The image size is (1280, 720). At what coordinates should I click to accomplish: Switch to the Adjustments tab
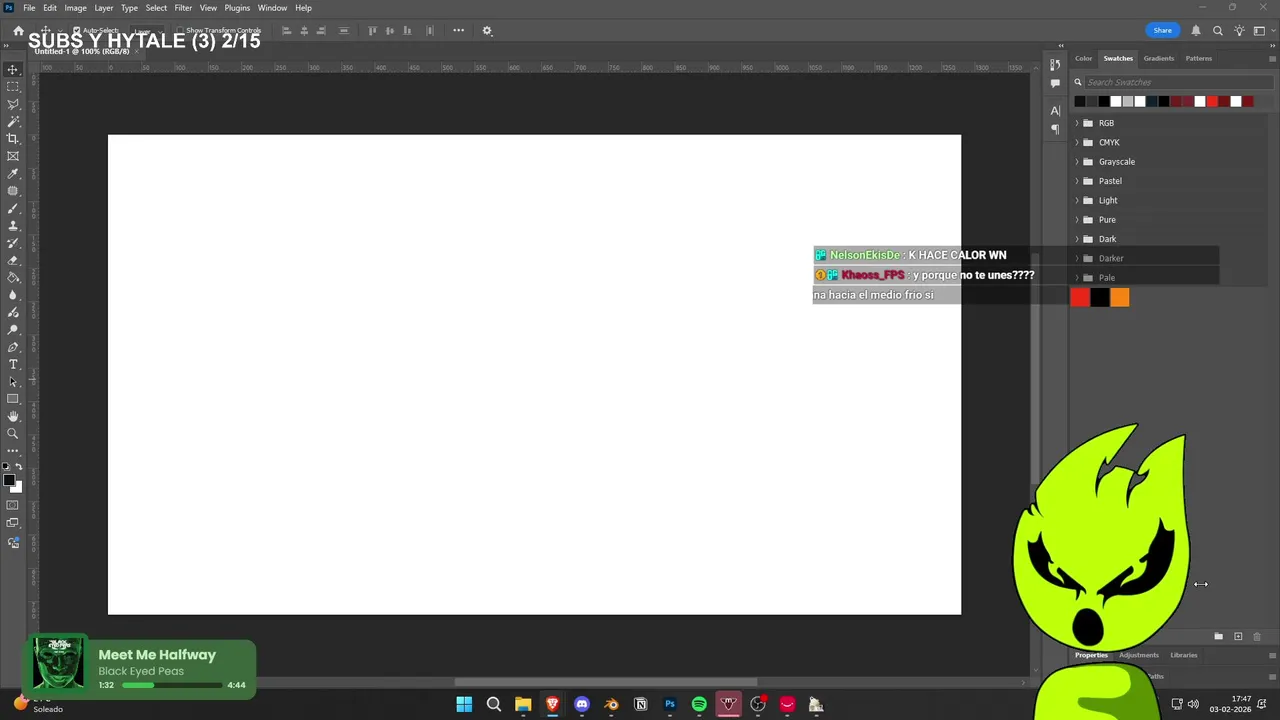pos(1139,655)
